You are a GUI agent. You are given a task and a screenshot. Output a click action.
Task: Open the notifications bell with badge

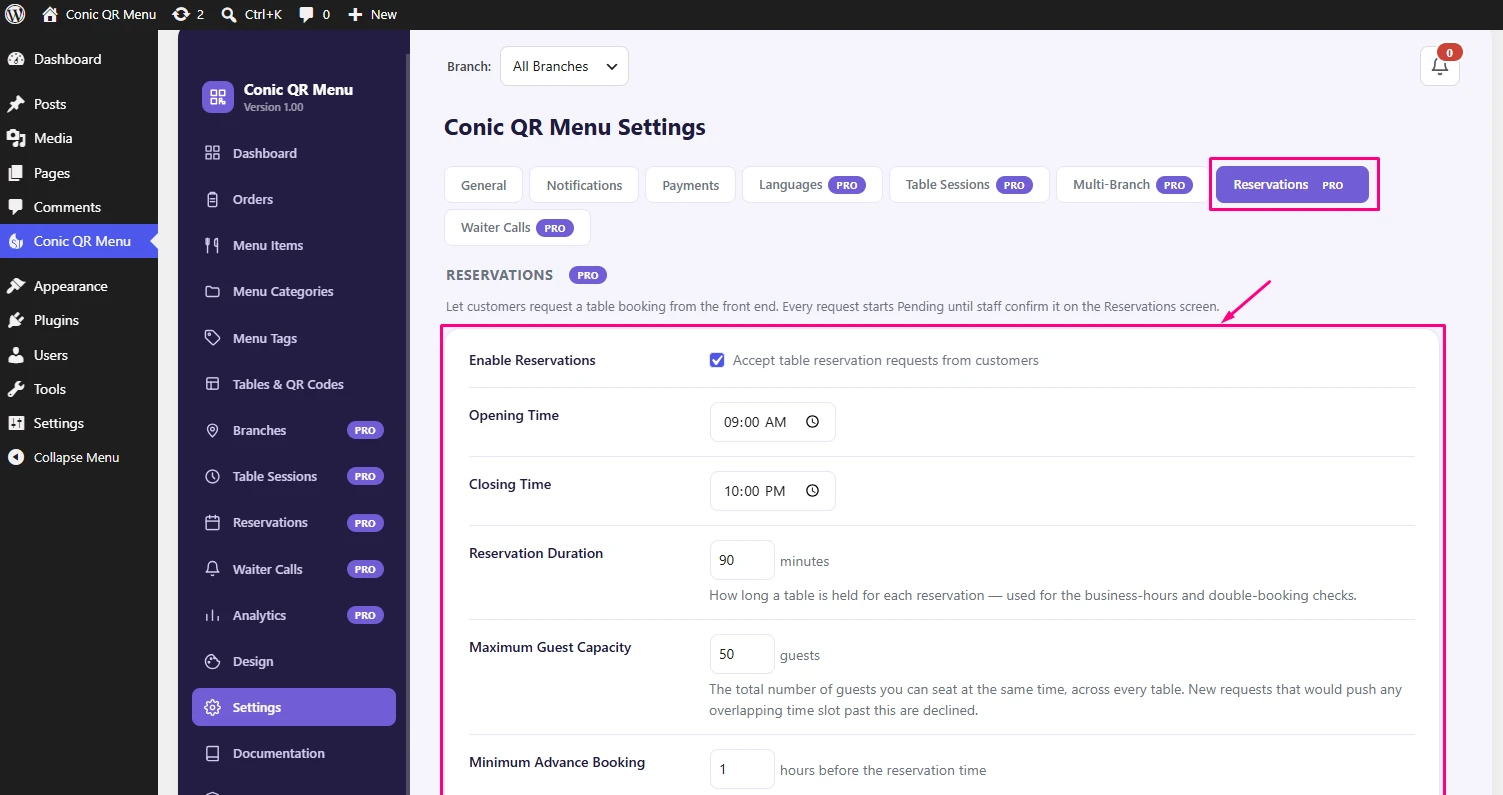[1440, 66]
